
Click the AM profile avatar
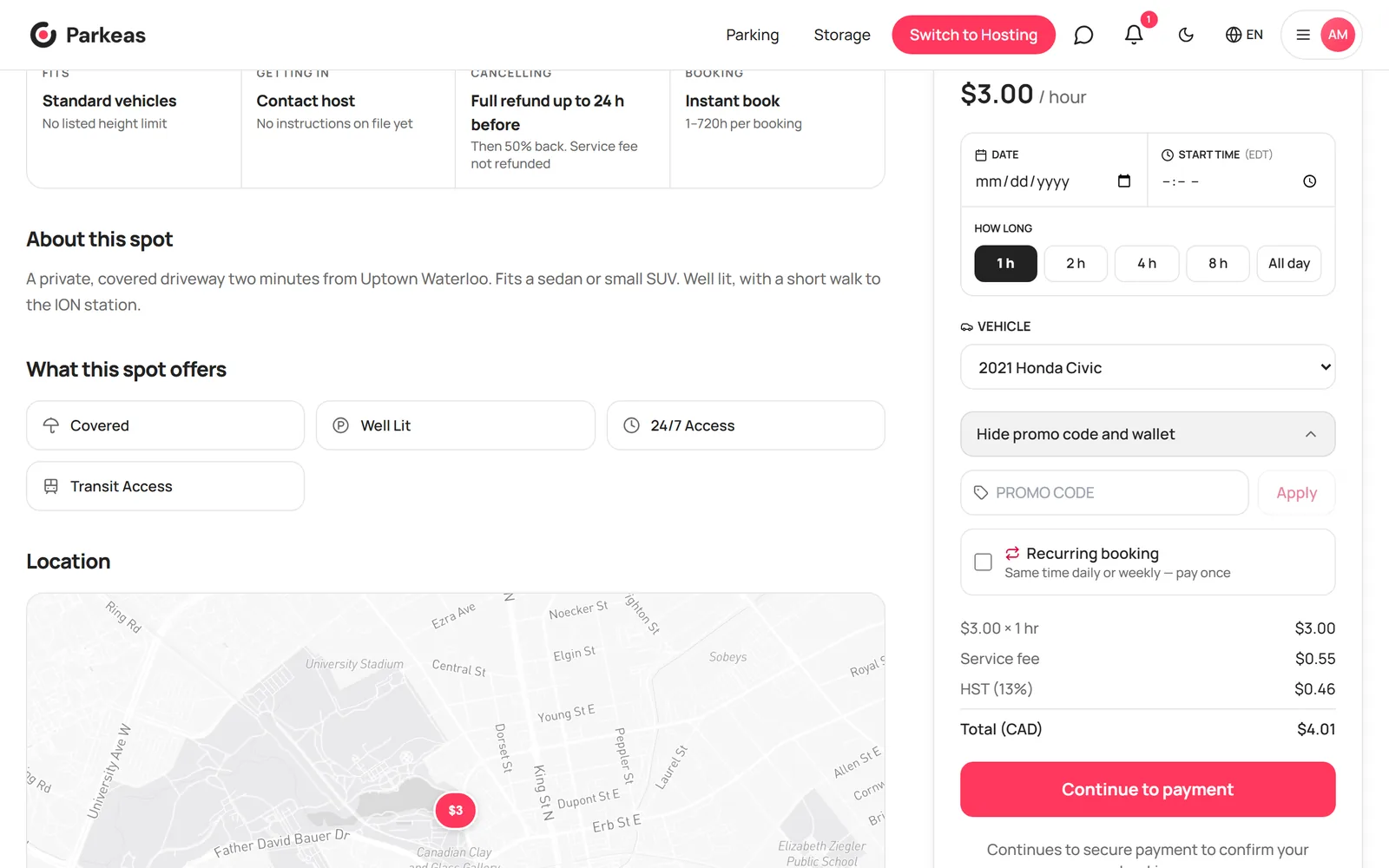pyautogui.click(x=1338, y=35)
